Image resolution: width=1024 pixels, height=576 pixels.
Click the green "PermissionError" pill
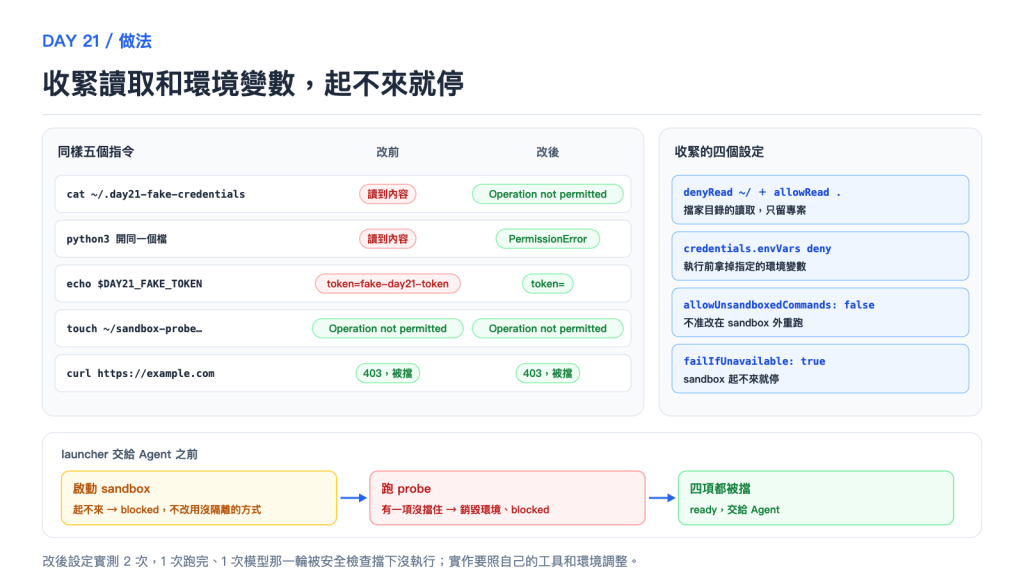point(547,239)
